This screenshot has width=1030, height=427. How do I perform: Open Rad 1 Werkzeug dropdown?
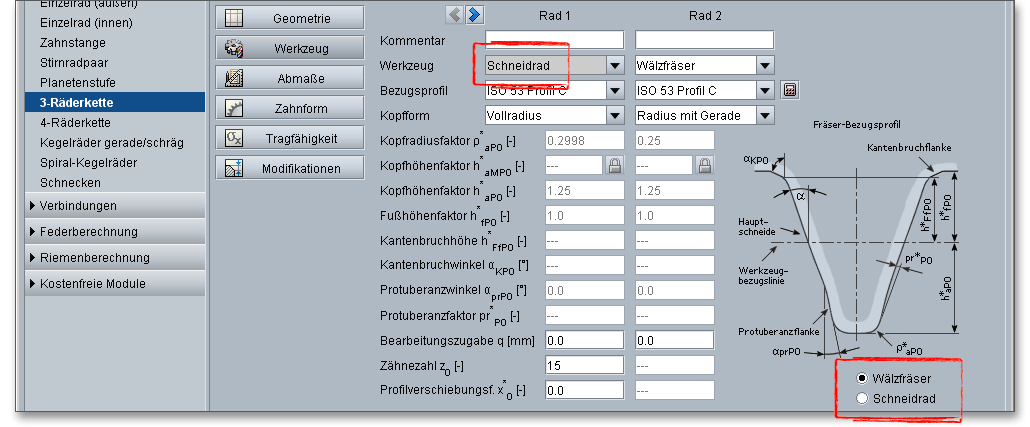coord(614,66)
